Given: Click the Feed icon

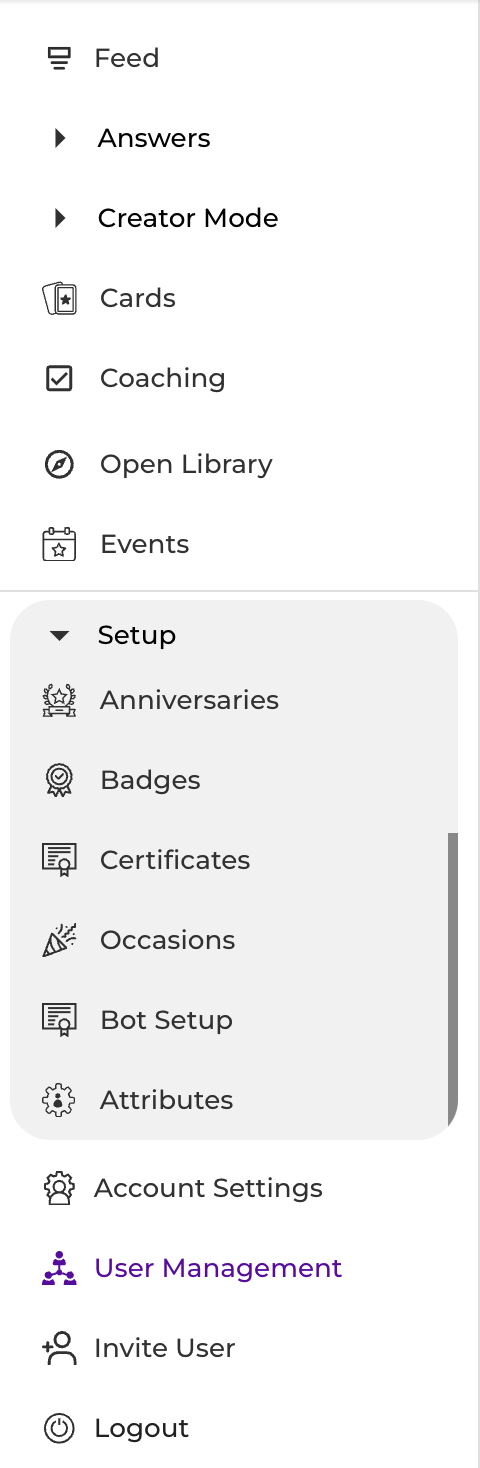Looking at the screenshot, I should click(x=59, y=59).
